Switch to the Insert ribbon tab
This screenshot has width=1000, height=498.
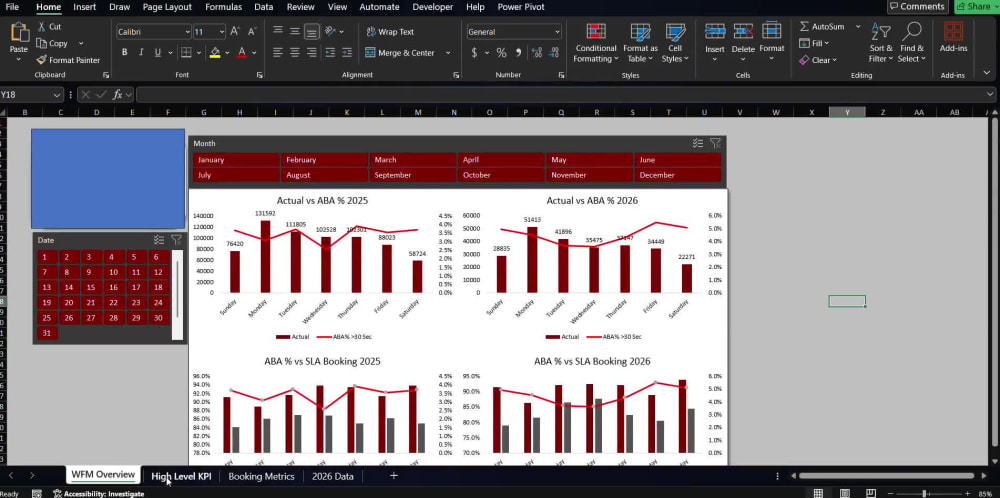click(85, 7)
